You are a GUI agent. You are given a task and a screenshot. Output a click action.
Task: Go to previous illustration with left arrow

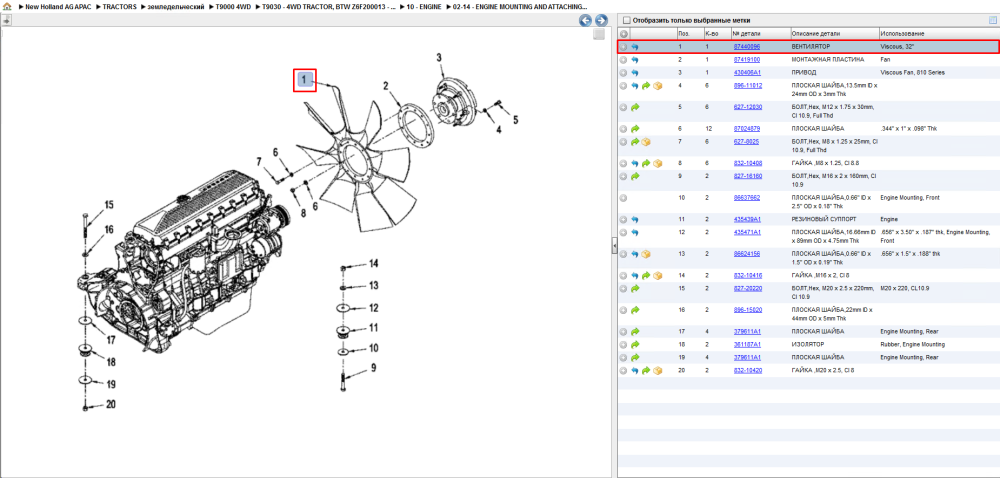(x=585, y=20)
